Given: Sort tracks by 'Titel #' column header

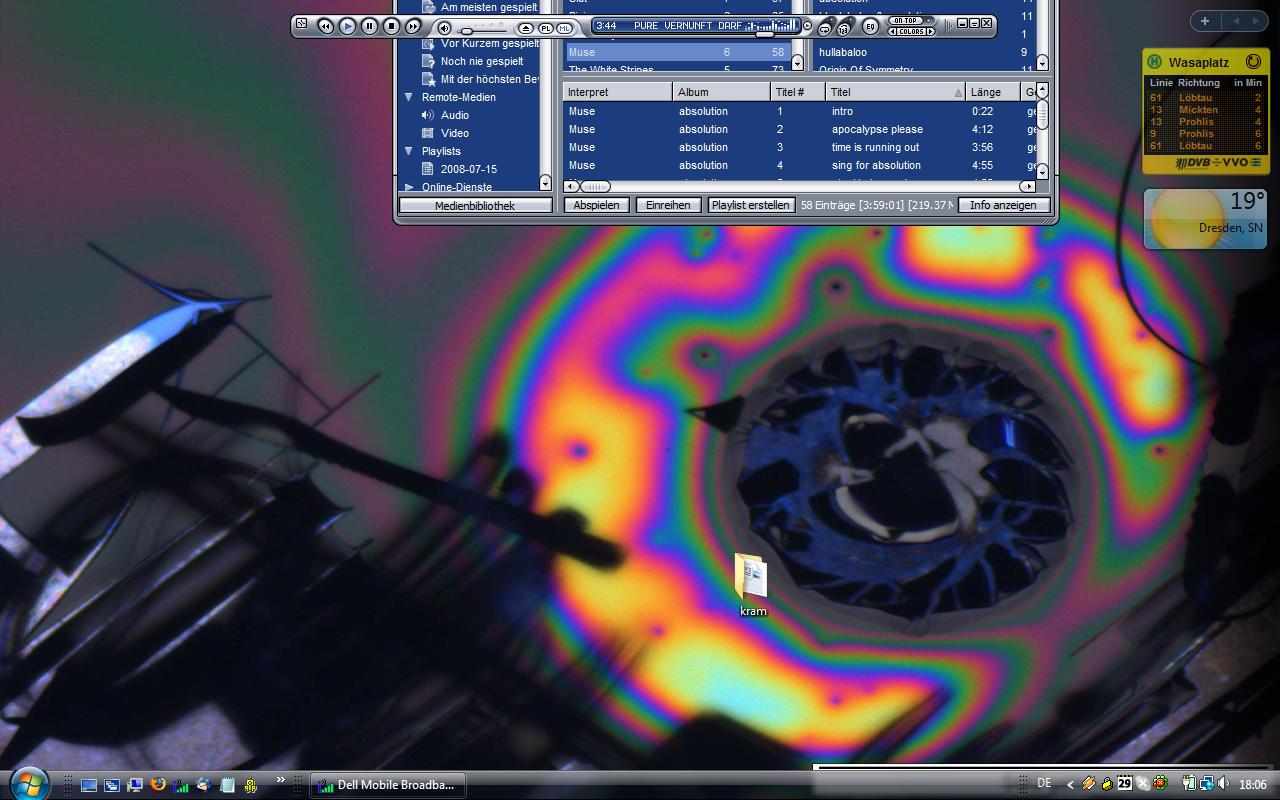Looking at the screenshot, I should point(798,92).
